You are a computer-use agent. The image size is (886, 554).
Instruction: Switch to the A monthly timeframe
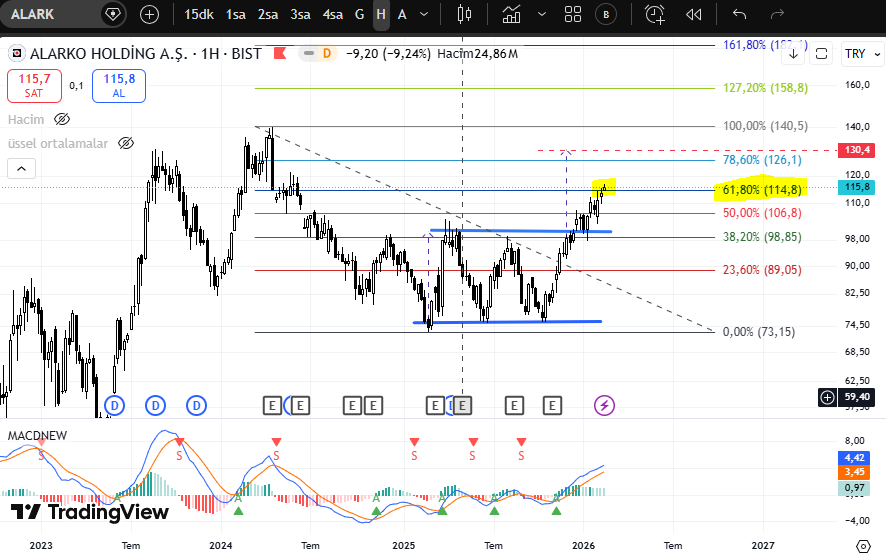[x=402, y=14]
